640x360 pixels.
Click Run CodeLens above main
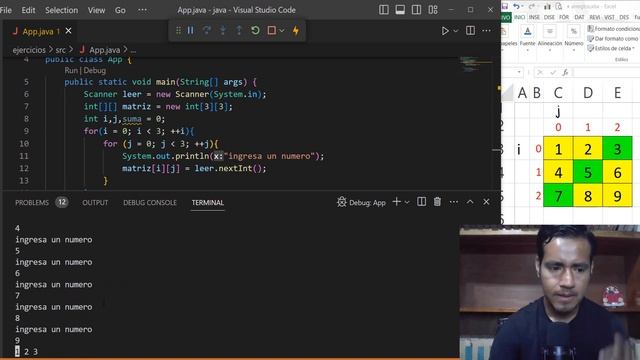(71, 70)
